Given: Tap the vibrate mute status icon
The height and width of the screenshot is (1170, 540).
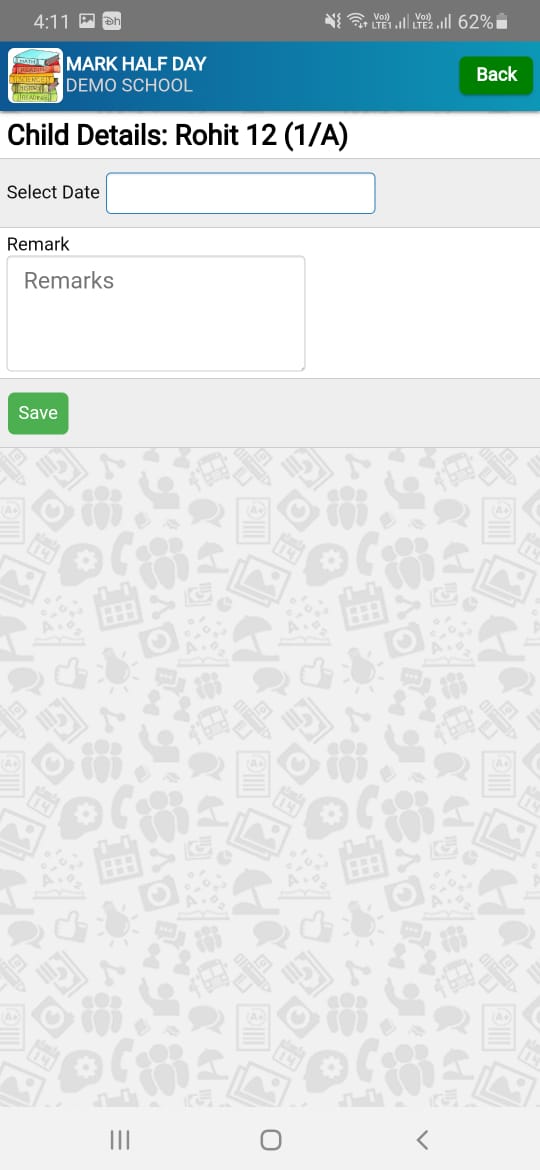Looking at the screenshot, I should click(x=333, y=22).
